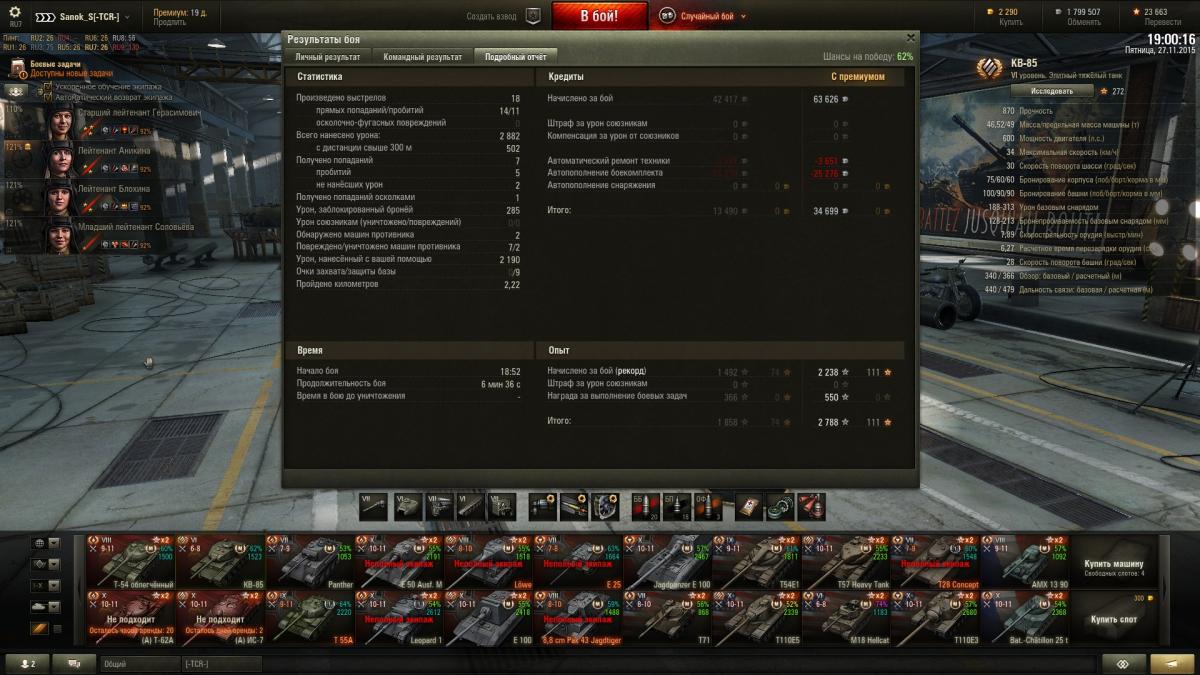Select the Panther tank in carousel
1200x675 pixels.
(x=310, y=562)
